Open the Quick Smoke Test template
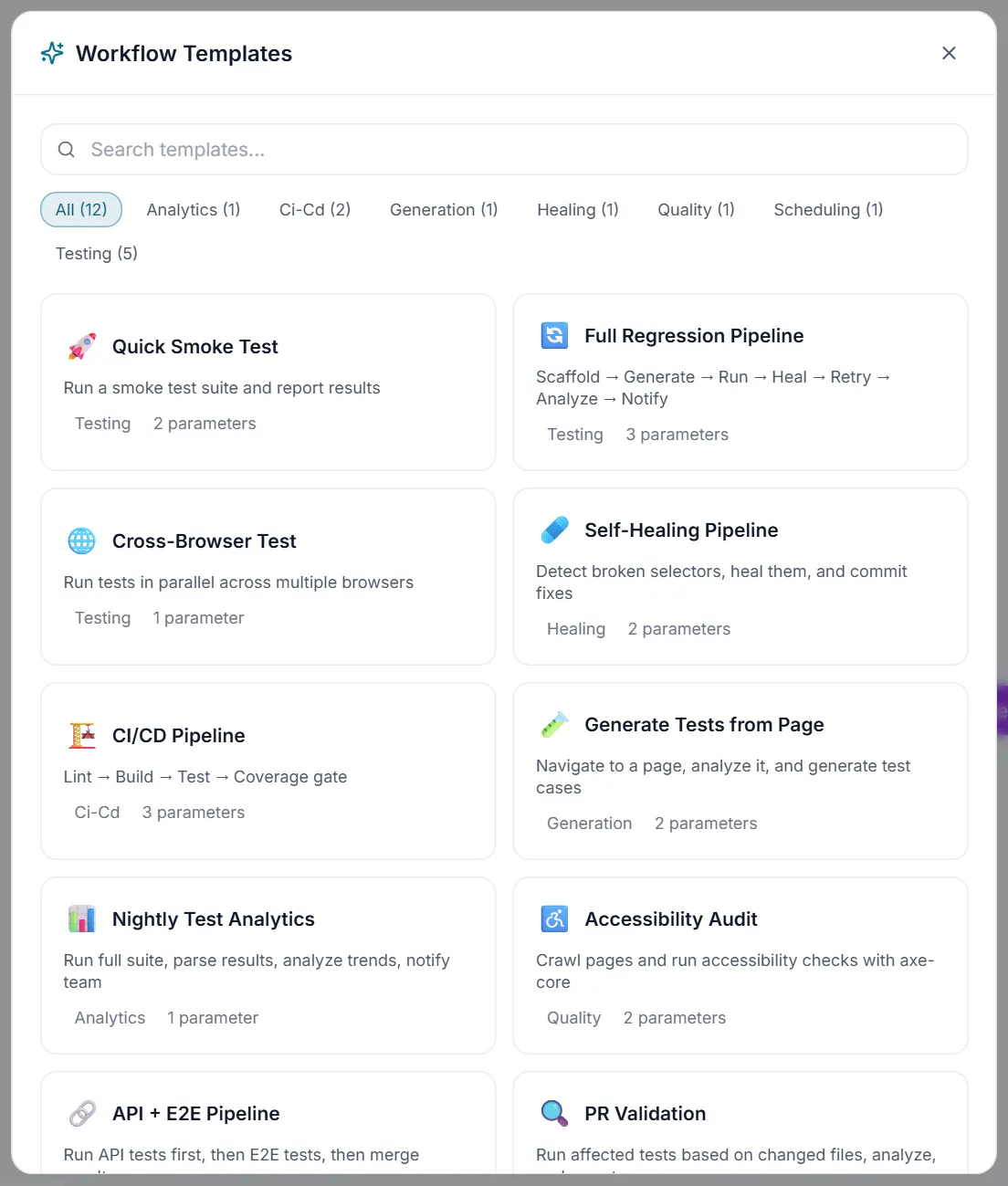 pos(268,383)
